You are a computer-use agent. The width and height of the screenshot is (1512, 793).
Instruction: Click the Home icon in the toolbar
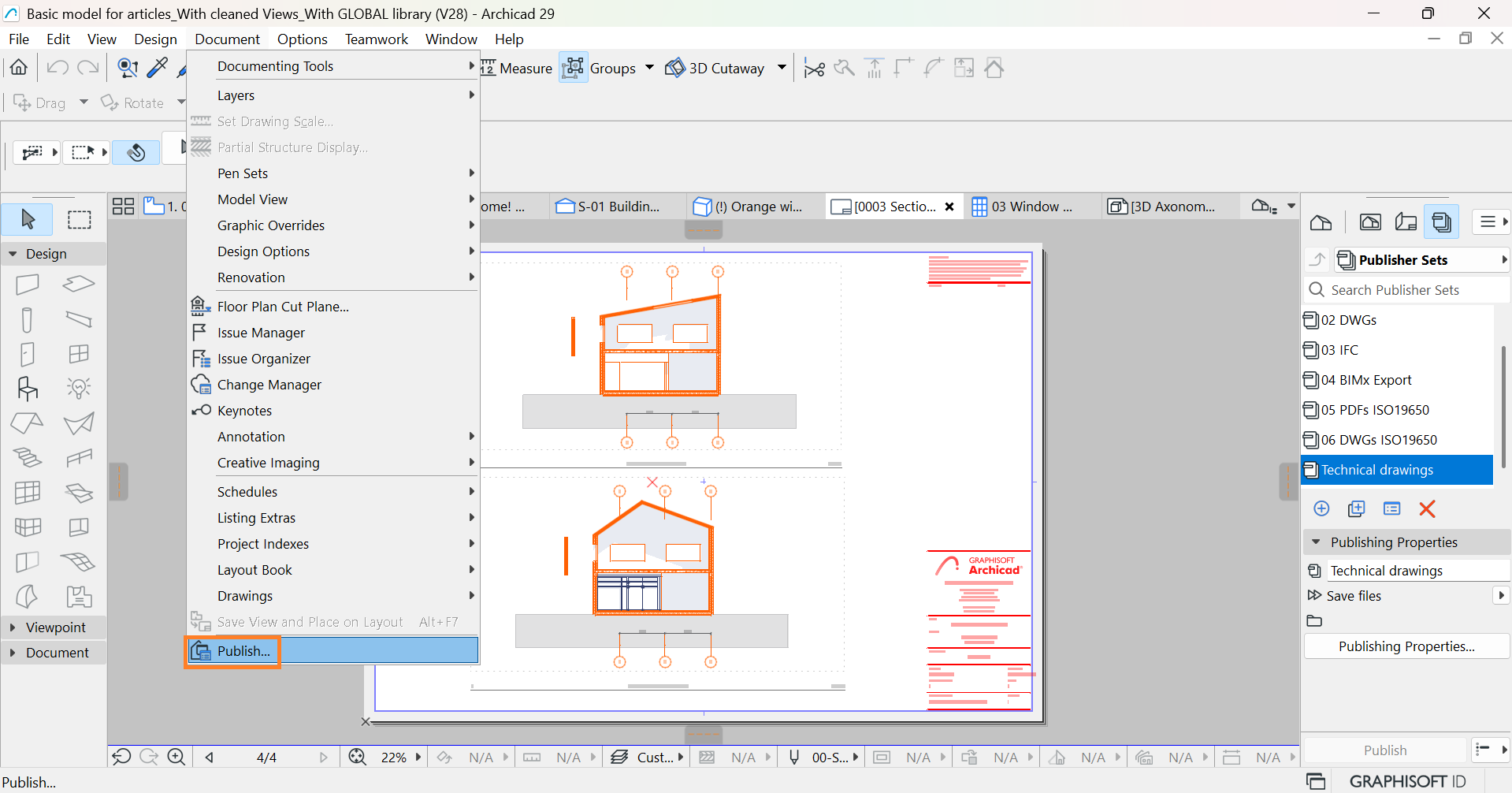19,68
